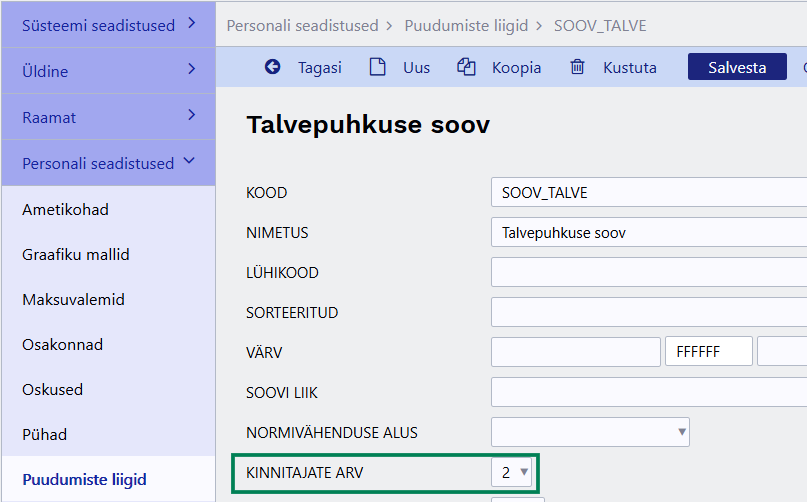Go to Osakonnad in the sidebar
Screen dimensions: 807x502
pyautogui.click(x=62, y=345)
